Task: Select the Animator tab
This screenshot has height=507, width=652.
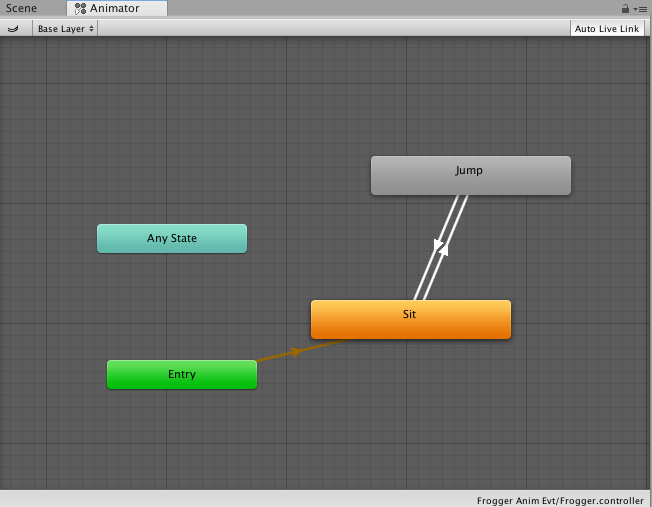Action: click(117, 8)
